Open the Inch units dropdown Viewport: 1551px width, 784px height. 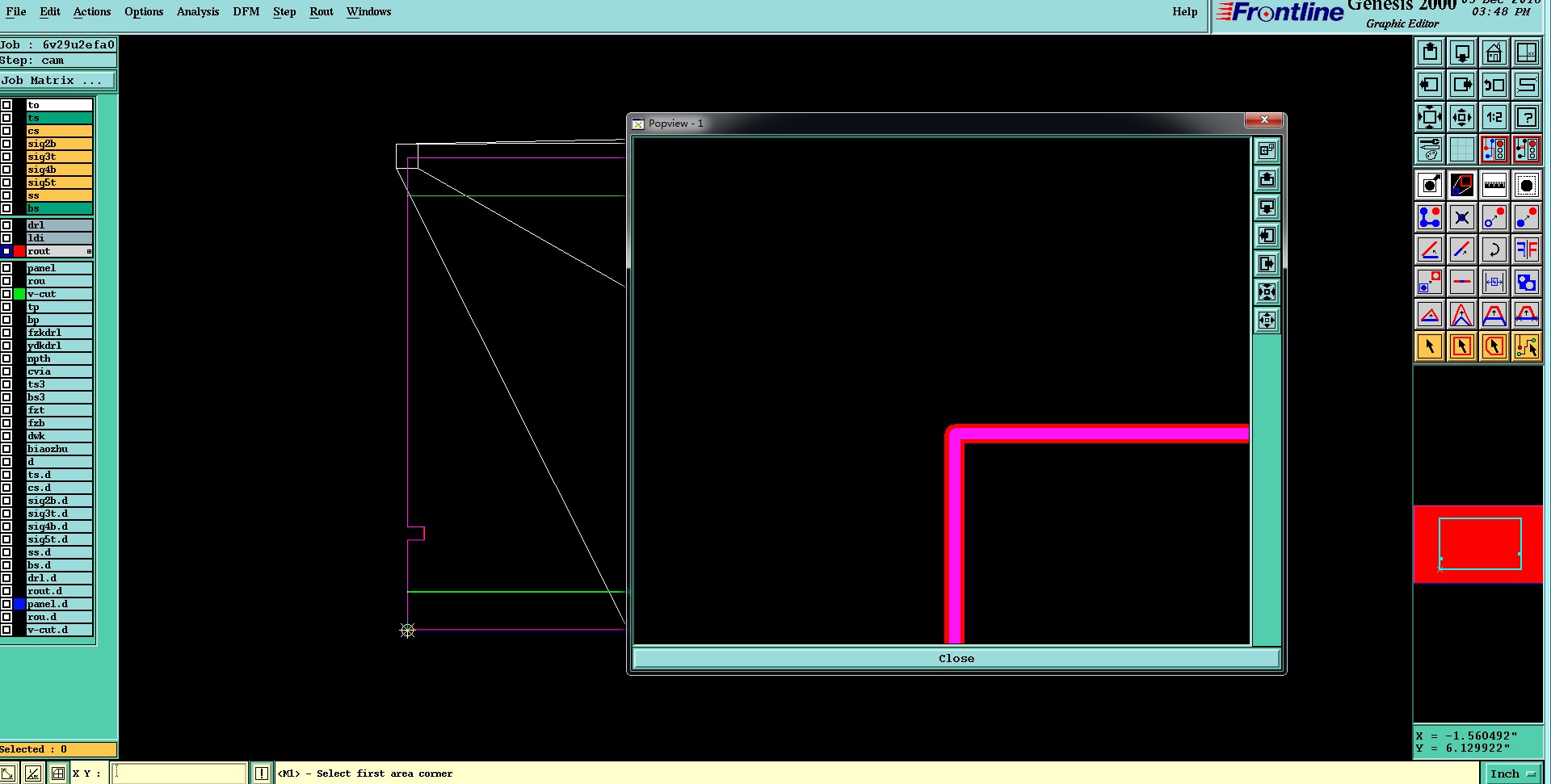tap(1513, 774)
